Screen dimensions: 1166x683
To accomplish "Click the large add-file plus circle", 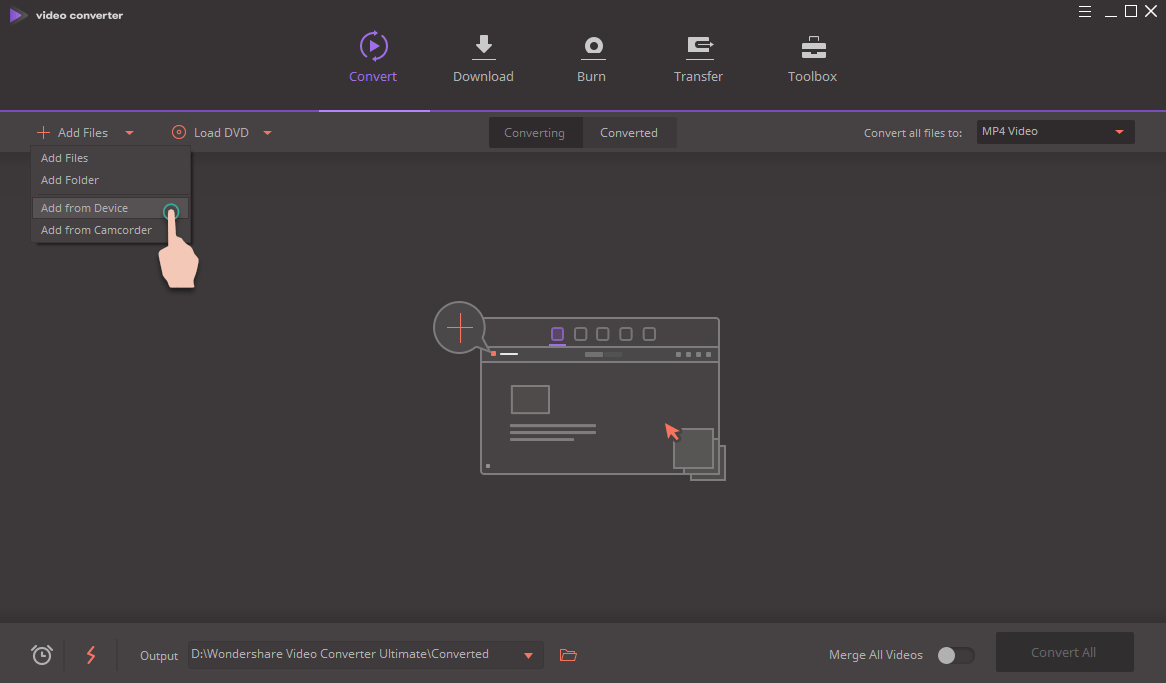I will tap(460, 327).
